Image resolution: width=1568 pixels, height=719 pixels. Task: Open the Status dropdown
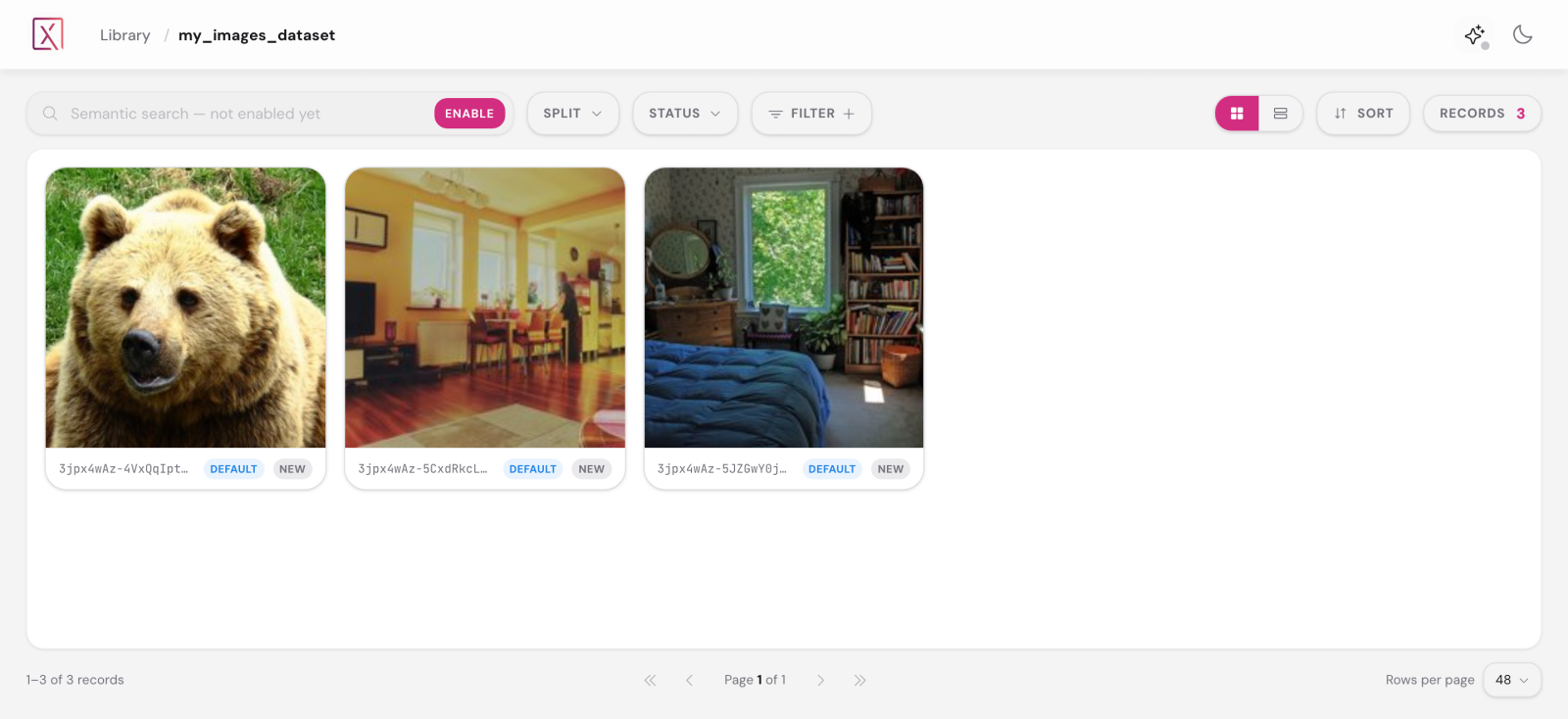(x=684, y=114)
